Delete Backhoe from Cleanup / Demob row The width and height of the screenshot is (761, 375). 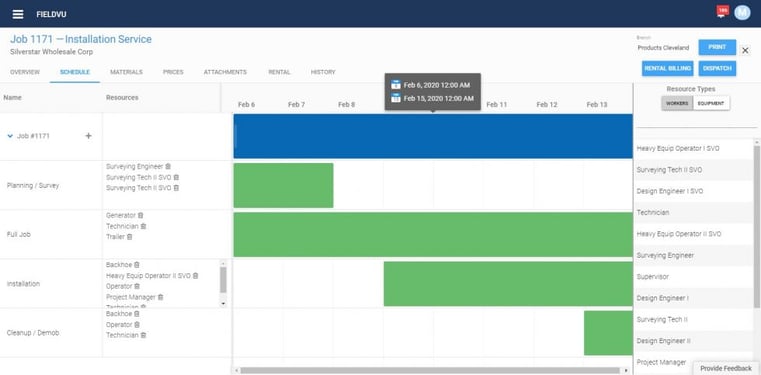click(137, 314)
